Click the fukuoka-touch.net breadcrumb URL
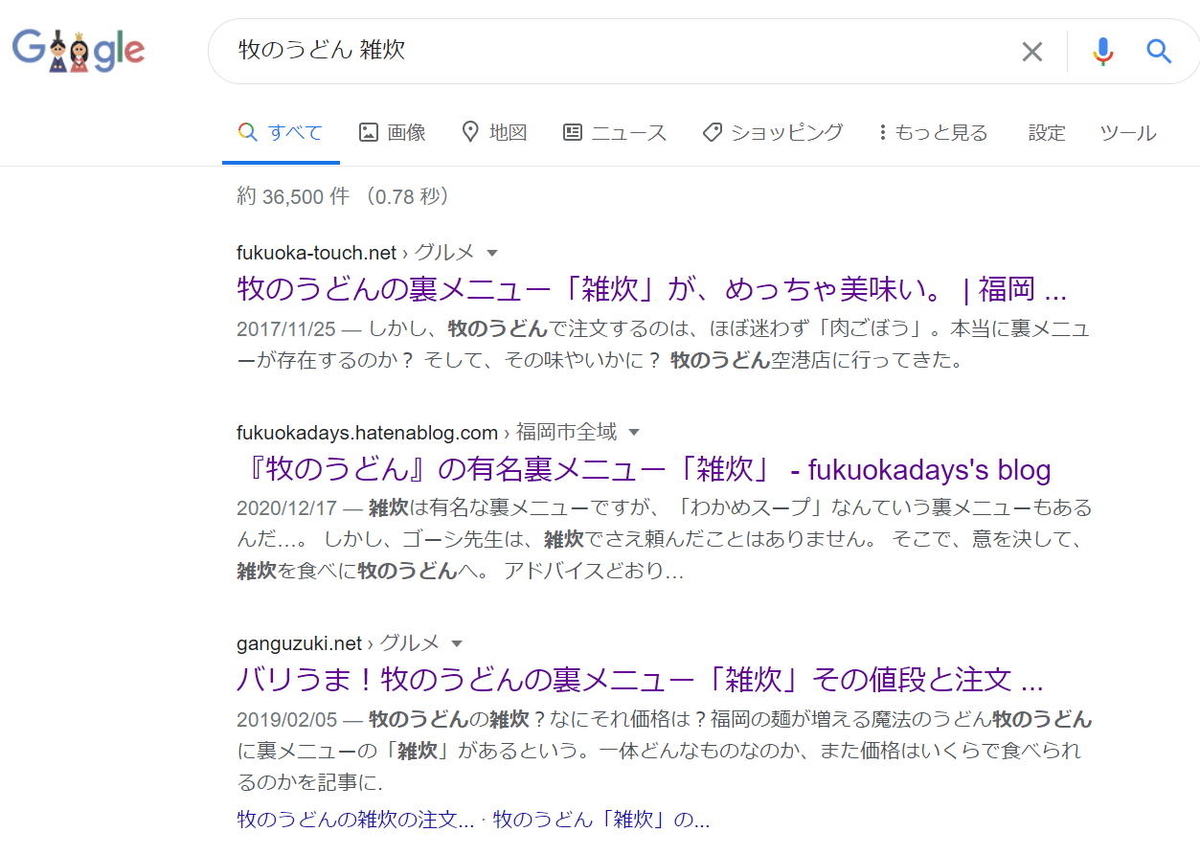This screenshot has height=855, width=1200. pos(354,253)
